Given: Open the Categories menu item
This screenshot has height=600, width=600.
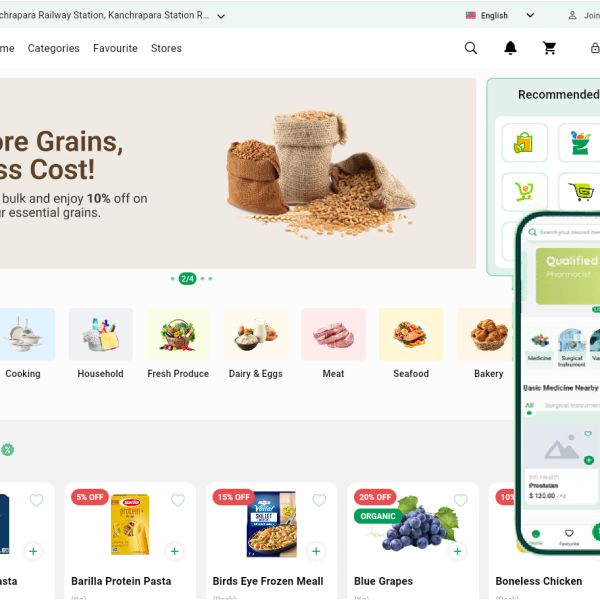Looking at the screenshot, I should coord(54,48).
